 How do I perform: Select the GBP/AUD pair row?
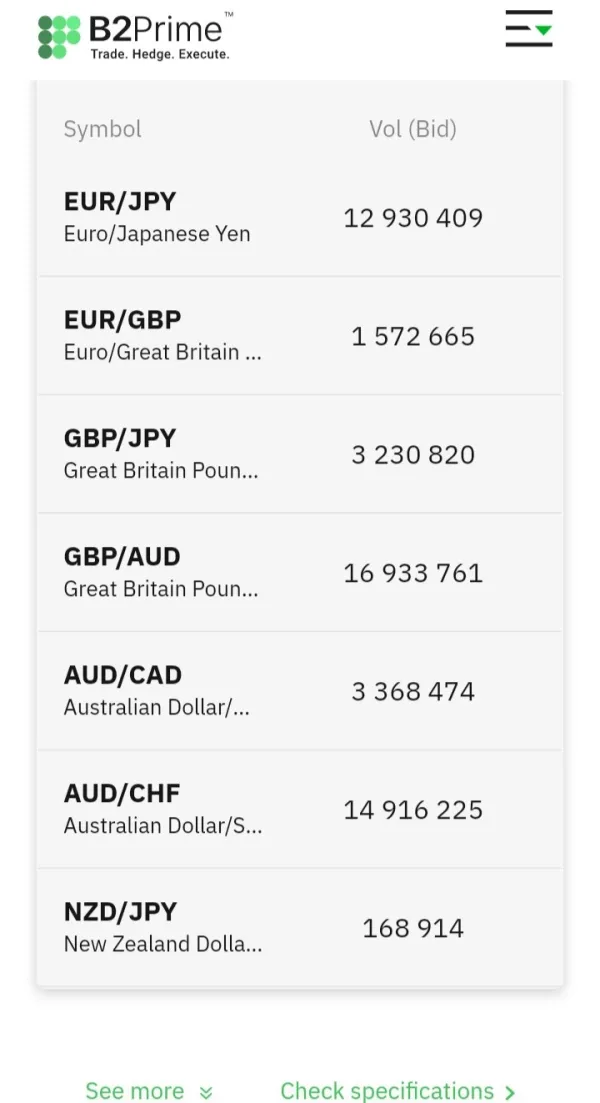pos(300,572)
